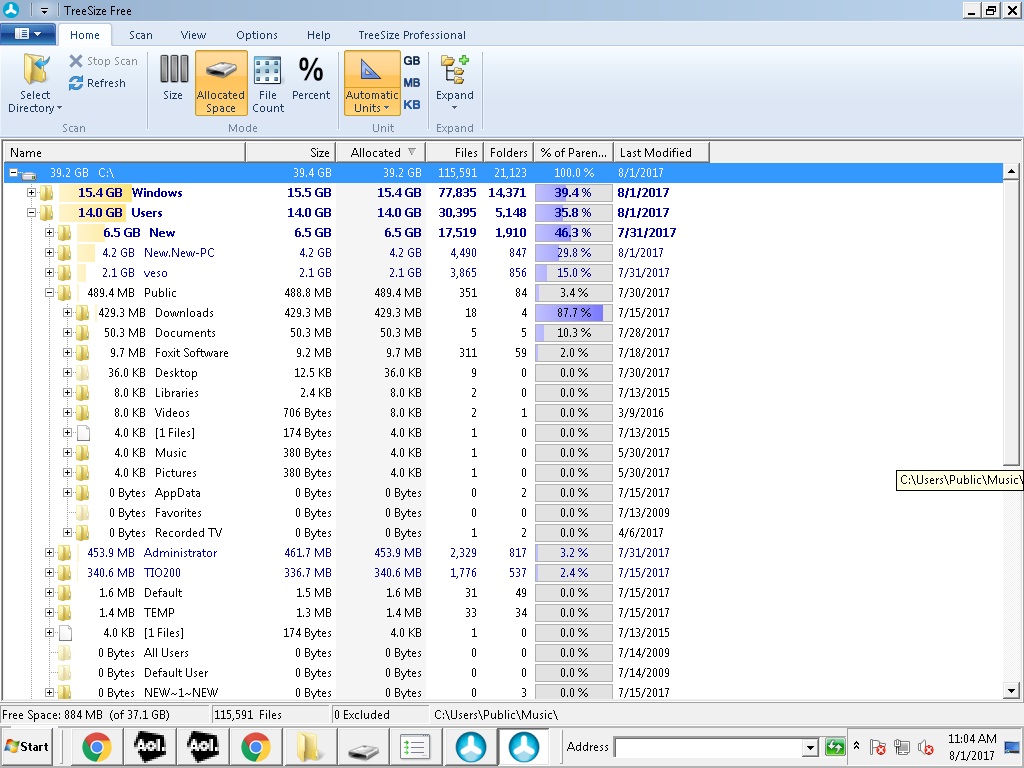Open the Options ribbon tab
The height and width of the screenshot is (768, 1024).
coord(257,35)
